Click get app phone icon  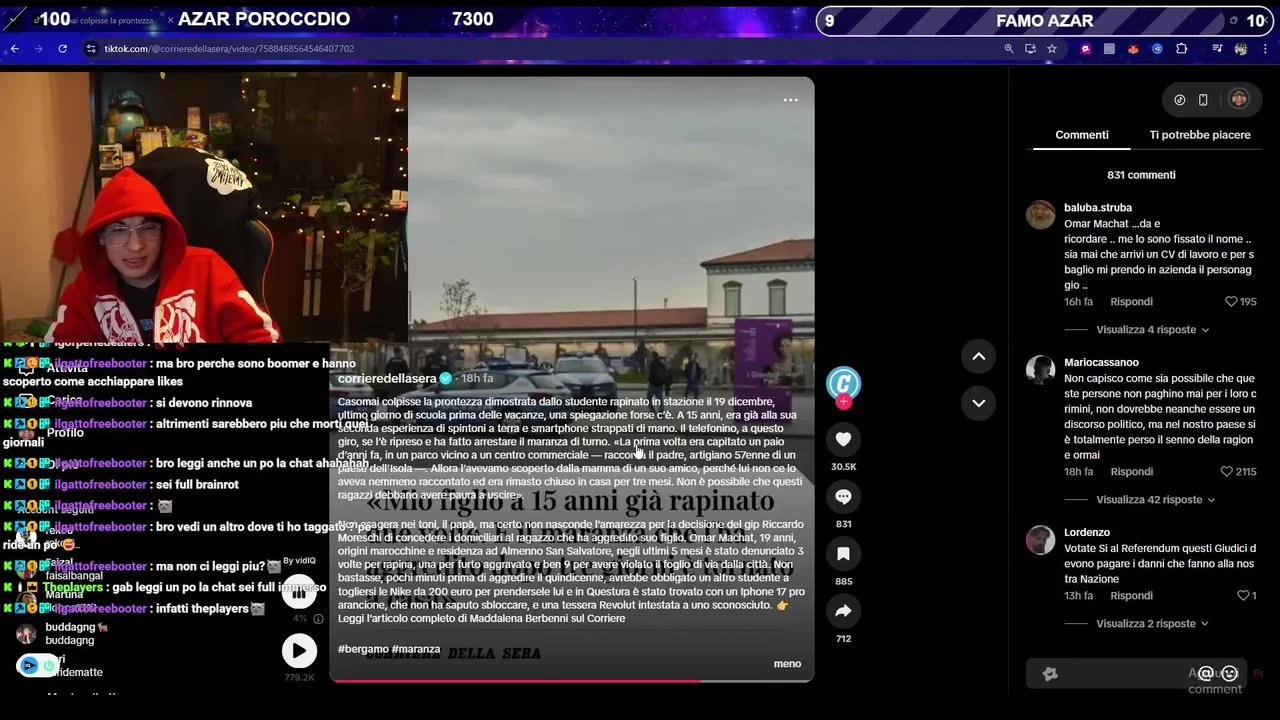(x=1203, y=99)
